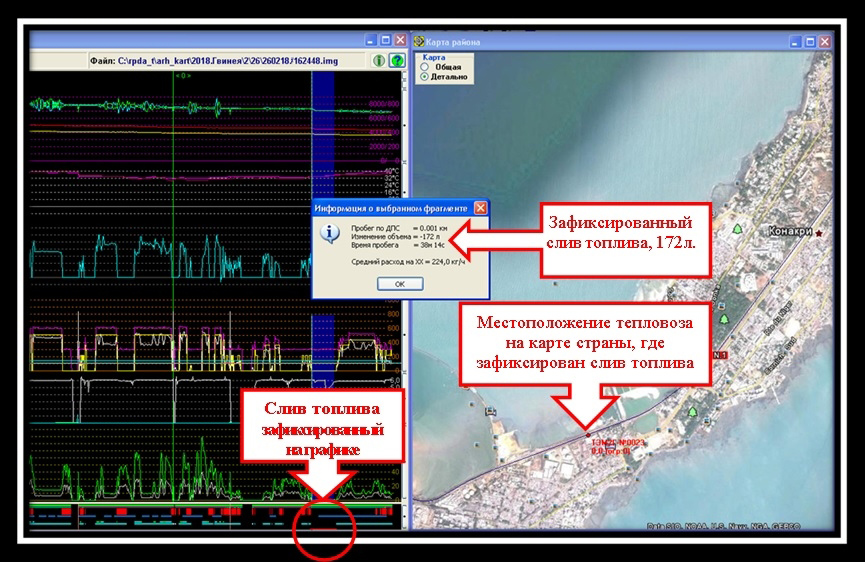The image size is (865, 562).
Task: Click the green question mark help icon
Action: [x=396, y=61]
